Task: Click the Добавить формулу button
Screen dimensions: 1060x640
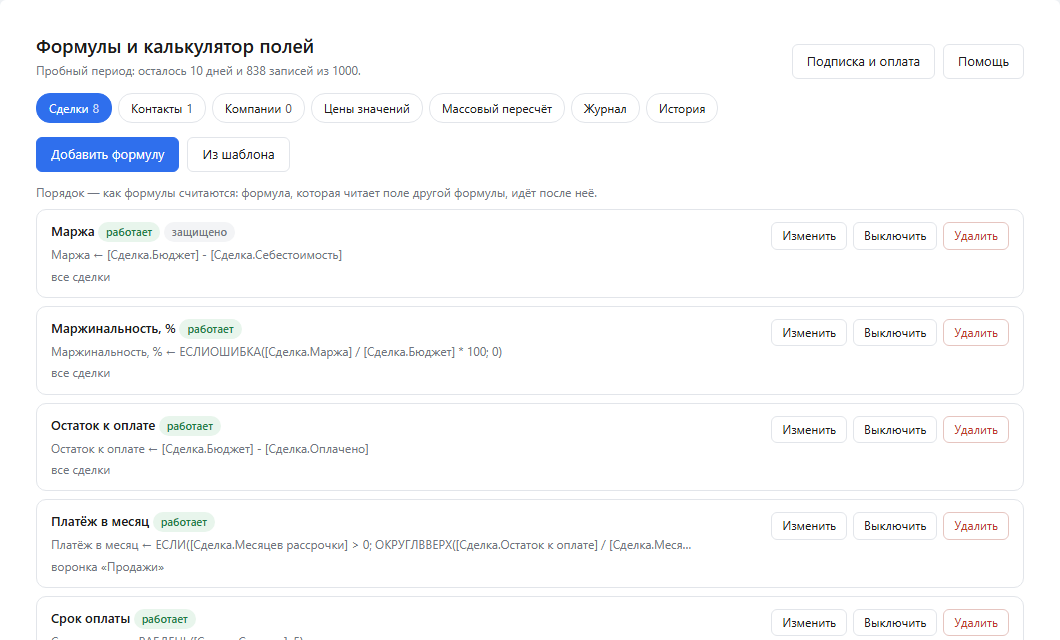Action: click(x=107, y=155)
